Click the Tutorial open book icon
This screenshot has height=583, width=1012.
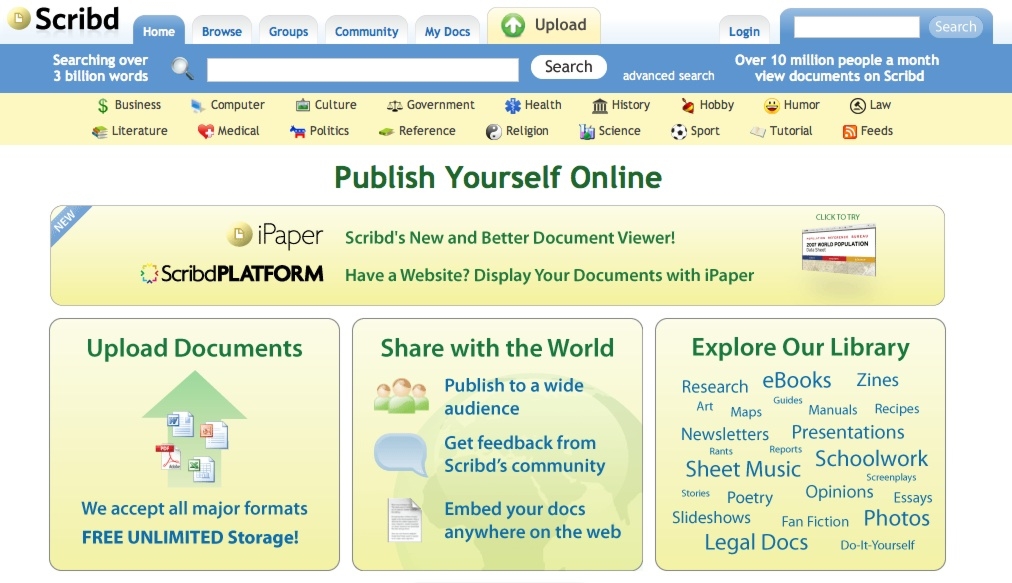[x=758, y=132]
